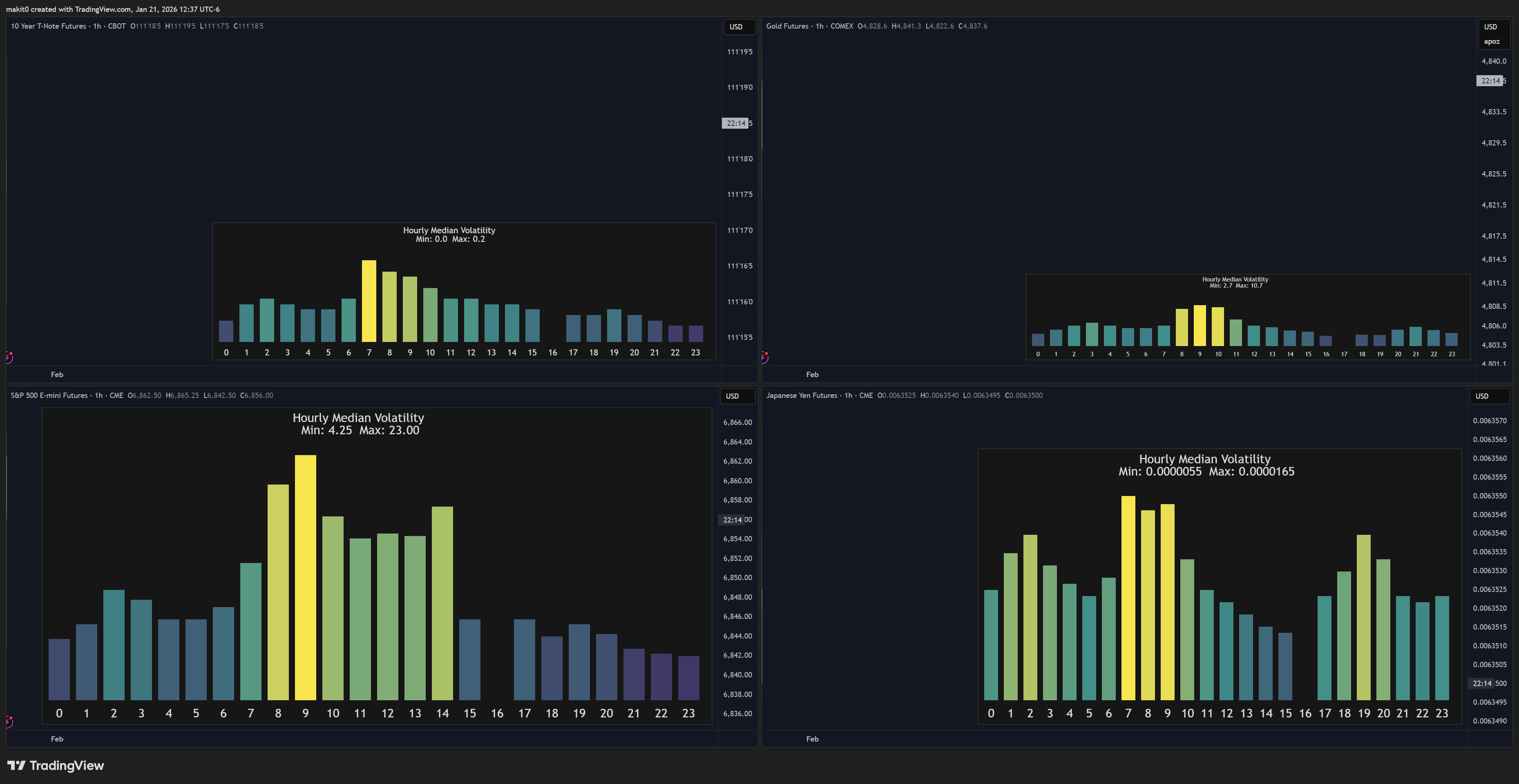Select the yellow hour 7 bar in Yen volatility
Image resolution: width=1519 pixels, height=784 pixels.
click(x=1128, y=598)
